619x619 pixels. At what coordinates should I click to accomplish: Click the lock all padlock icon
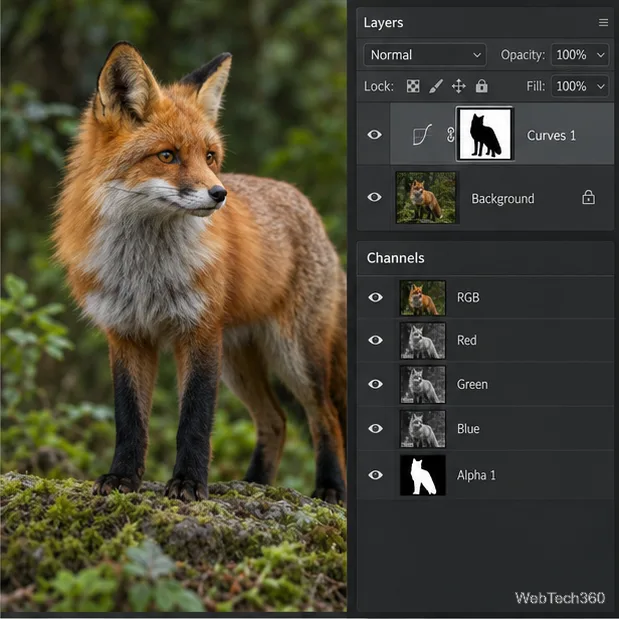pos(481,86)
